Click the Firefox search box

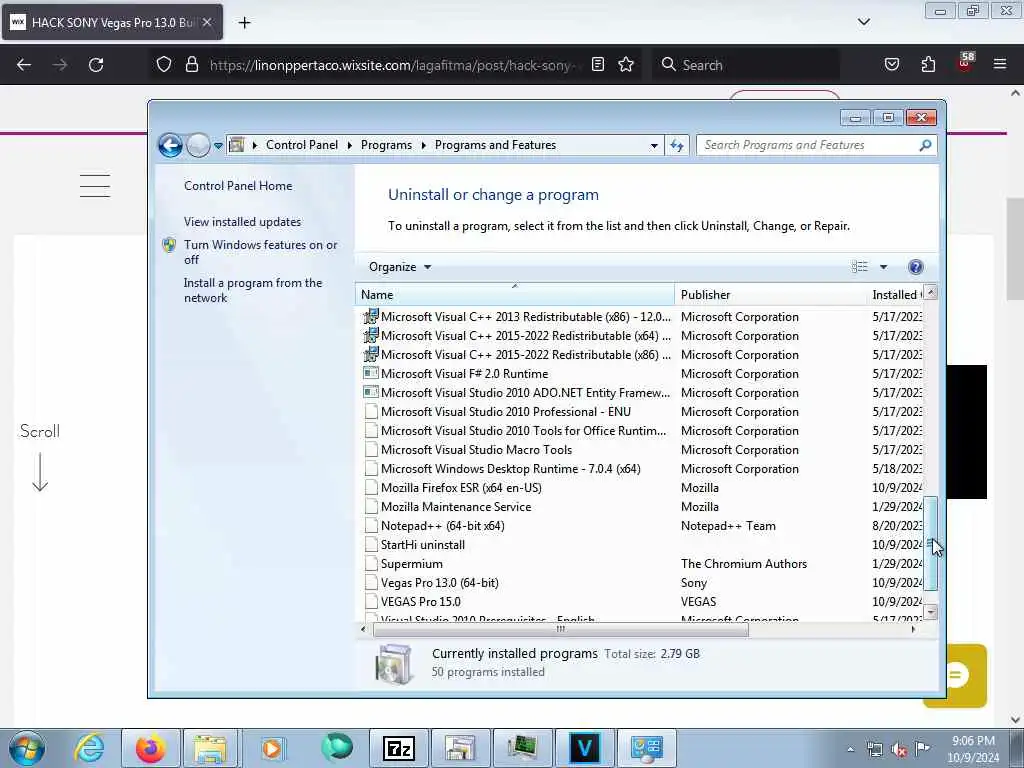coord(744,65)
